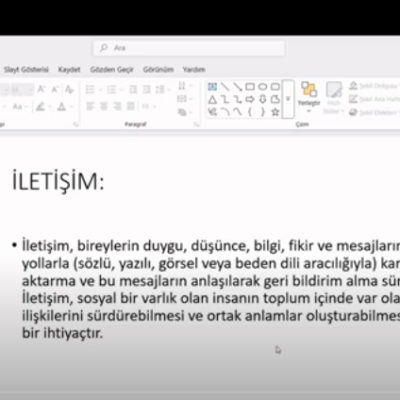
Task: Select the Freeform shape tool
Action: (275, 99)
